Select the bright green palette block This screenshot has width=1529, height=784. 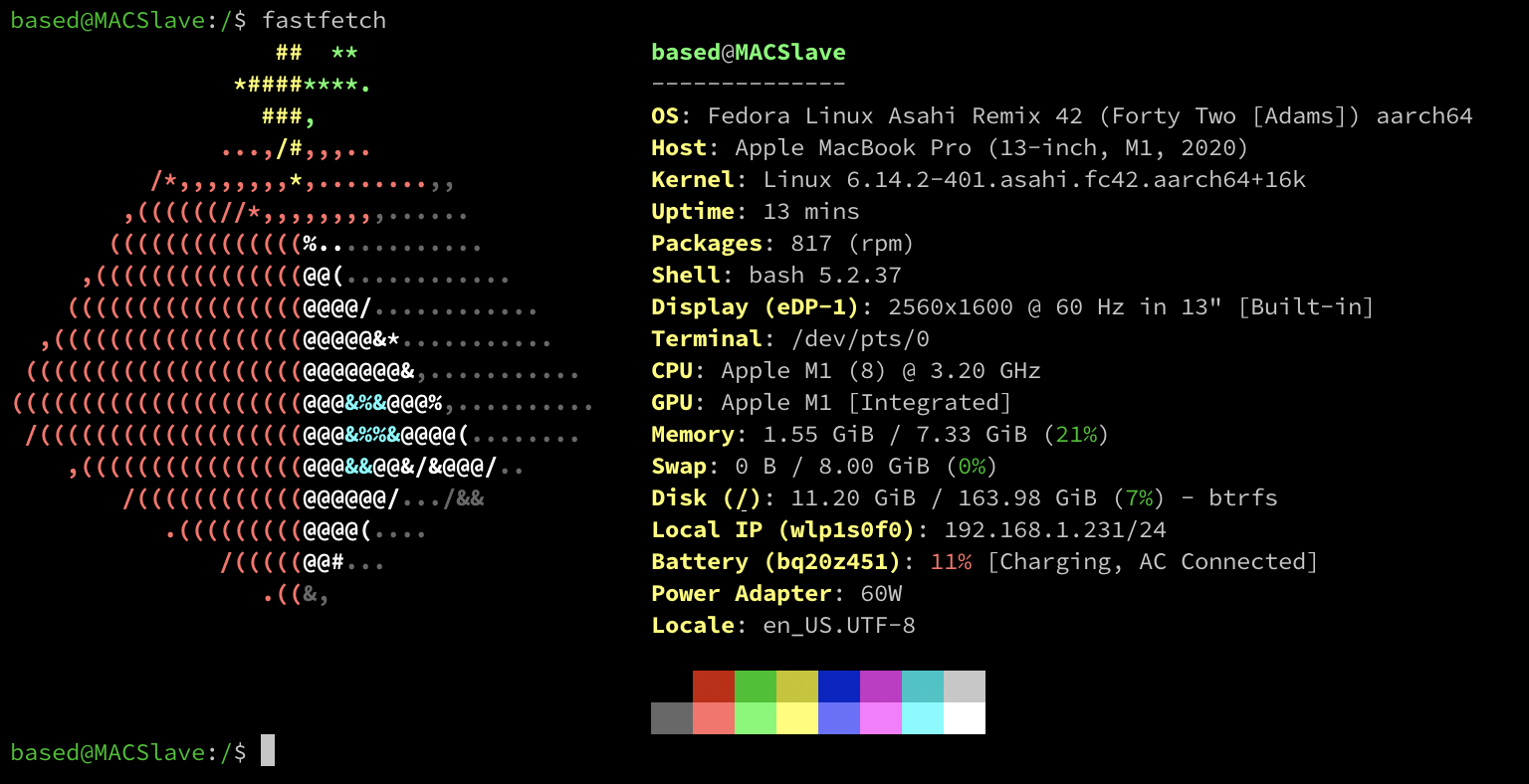point(755,718)
